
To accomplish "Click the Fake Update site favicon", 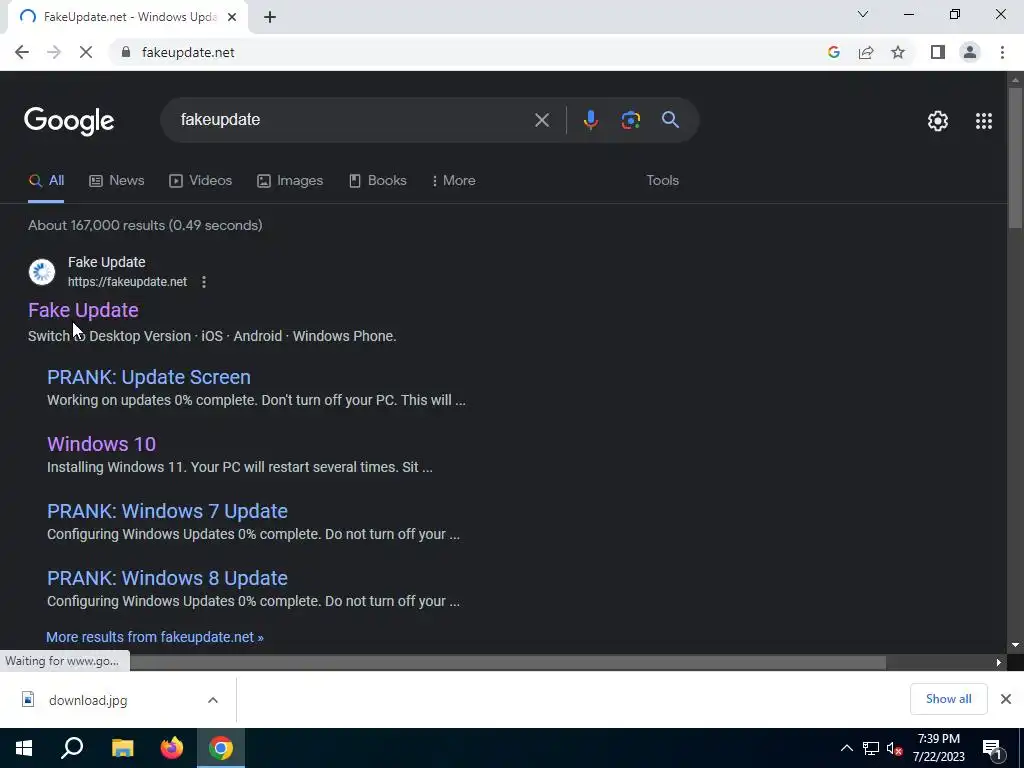I will (x=42, y=272).
